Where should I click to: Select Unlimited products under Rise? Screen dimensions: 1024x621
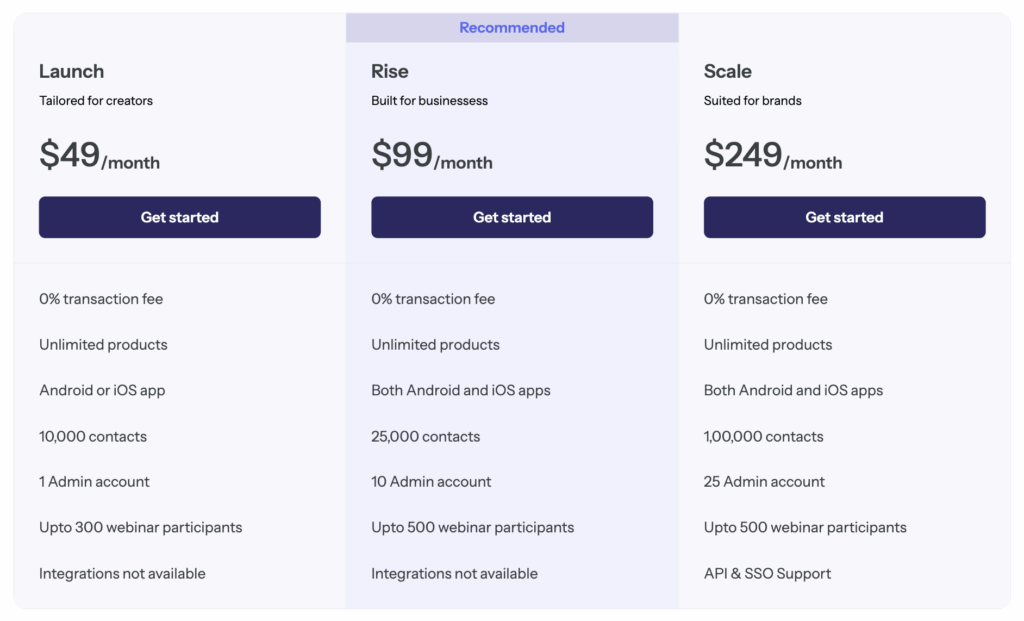pyautogui.click(x=434, y=344)
